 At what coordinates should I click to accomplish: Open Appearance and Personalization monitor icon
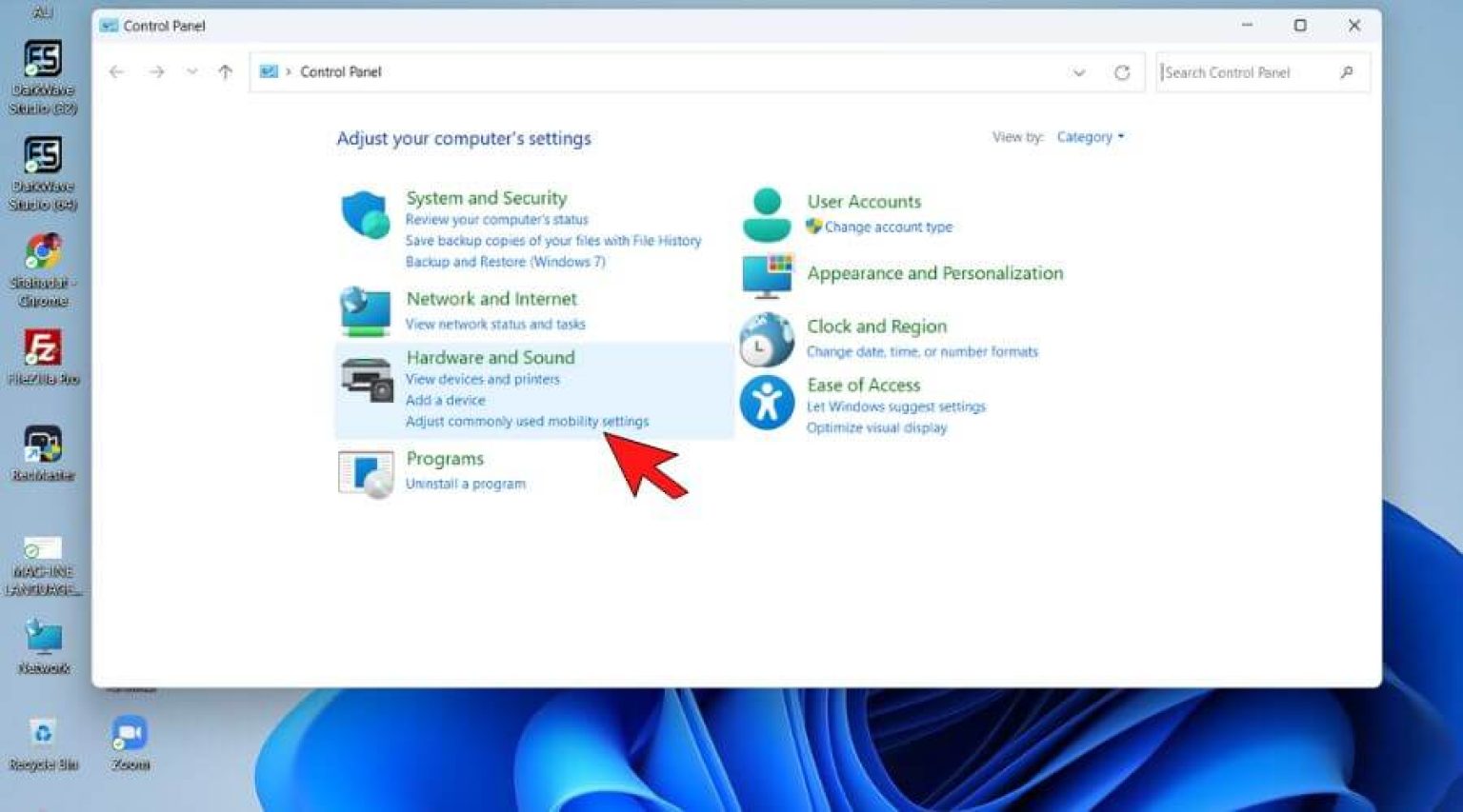767,275
